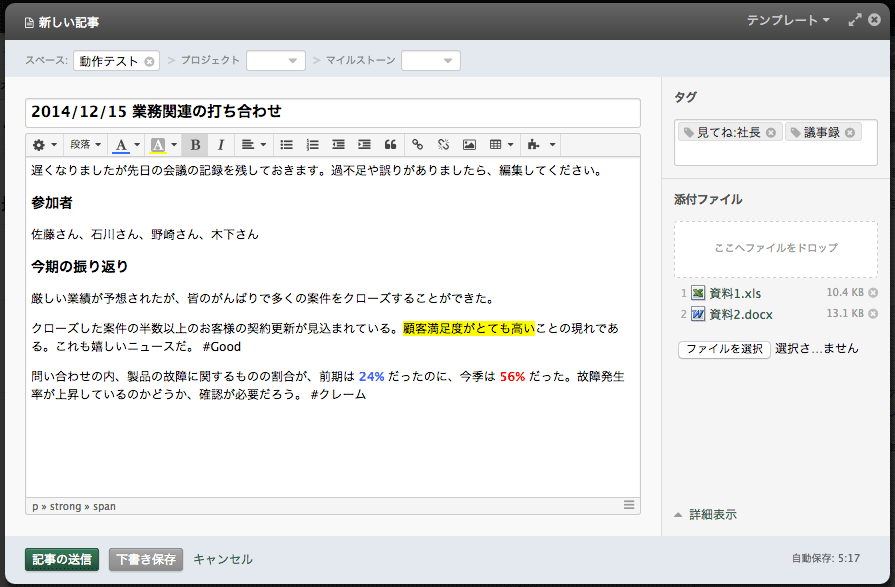Open attachment 資料2.docx

click(741, 315)
